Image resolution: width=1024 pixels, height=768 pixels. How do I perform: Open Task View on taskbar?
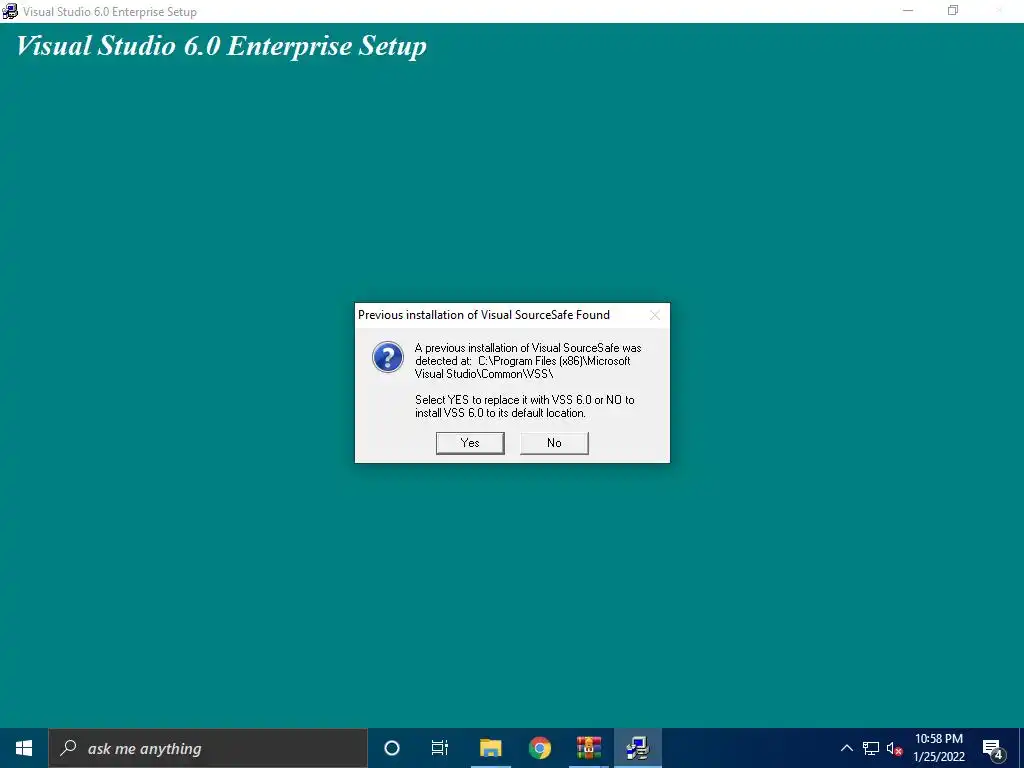(440, 748)
